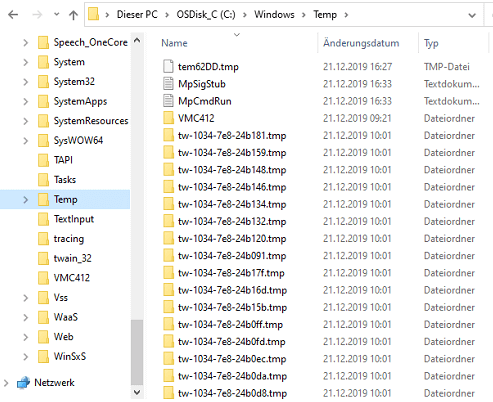493x402 pixels.
Task: Expand the Temp folder in tree
Action: [26, 199]
